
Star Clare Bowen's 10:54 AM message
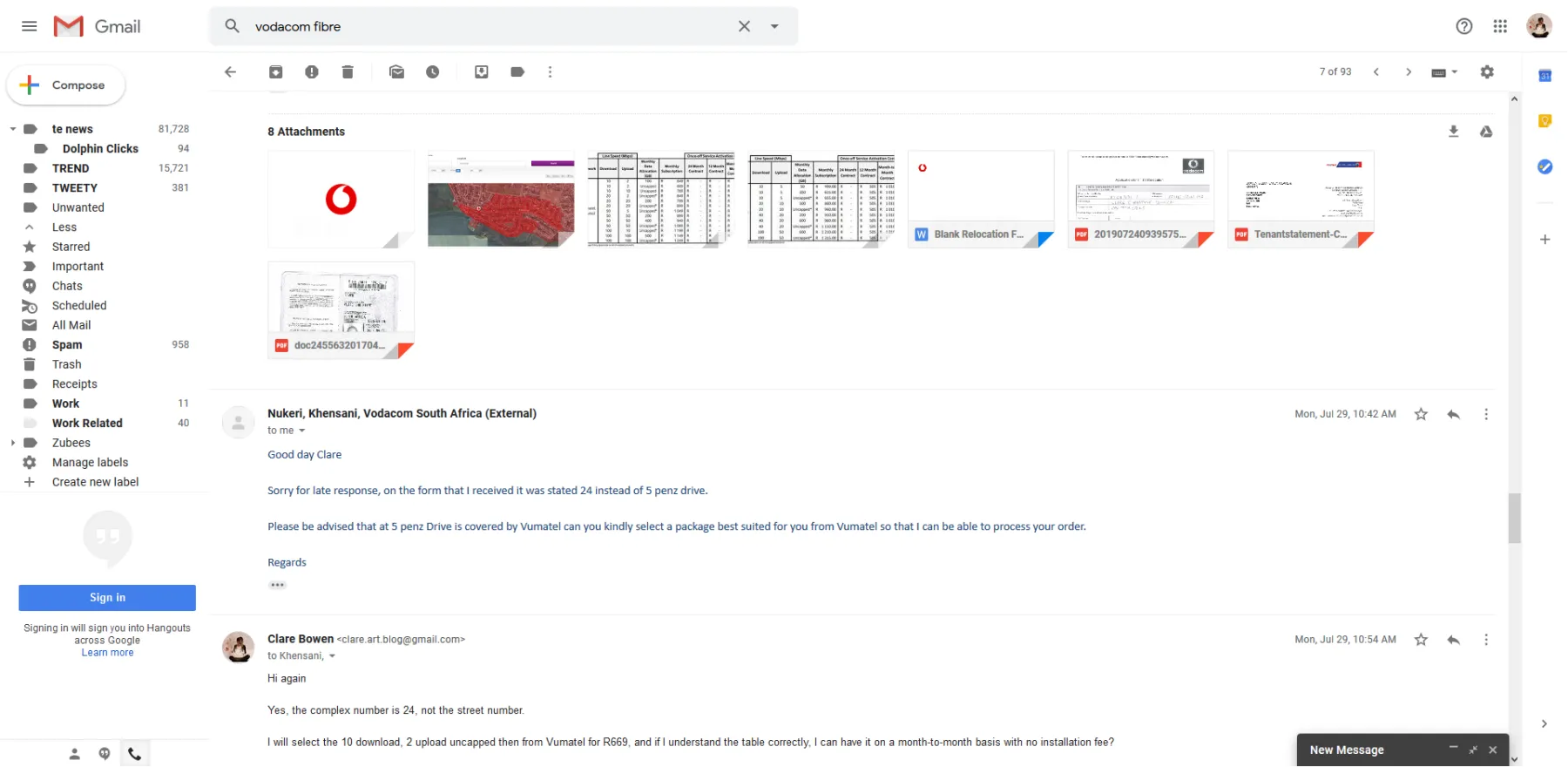1421,640
